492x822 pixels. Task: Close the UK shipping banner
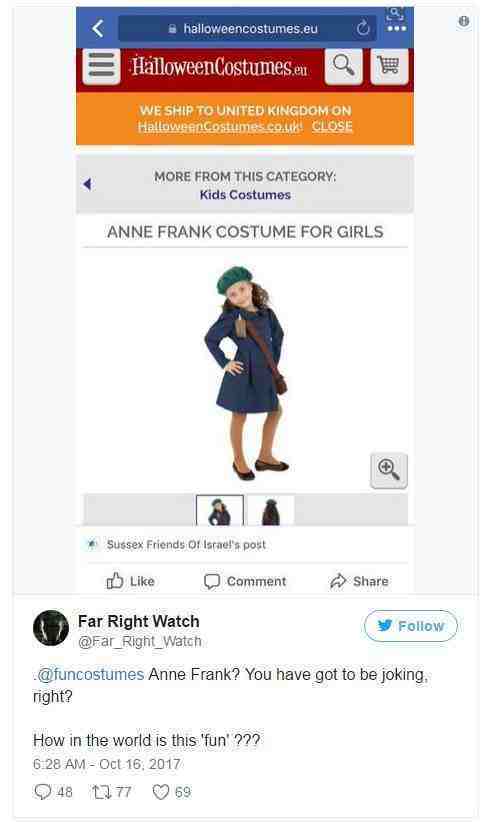point(332,126)
